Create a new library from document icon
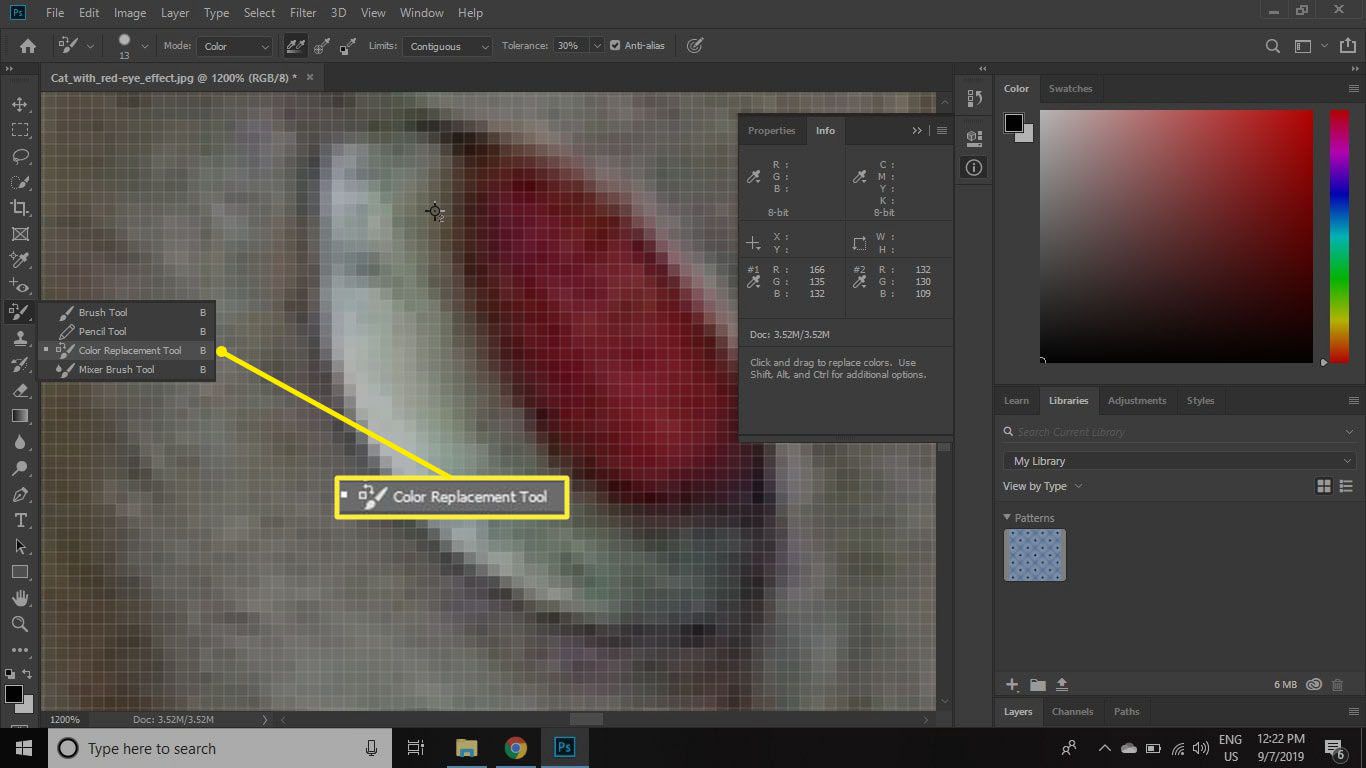 pos(1062,685)
